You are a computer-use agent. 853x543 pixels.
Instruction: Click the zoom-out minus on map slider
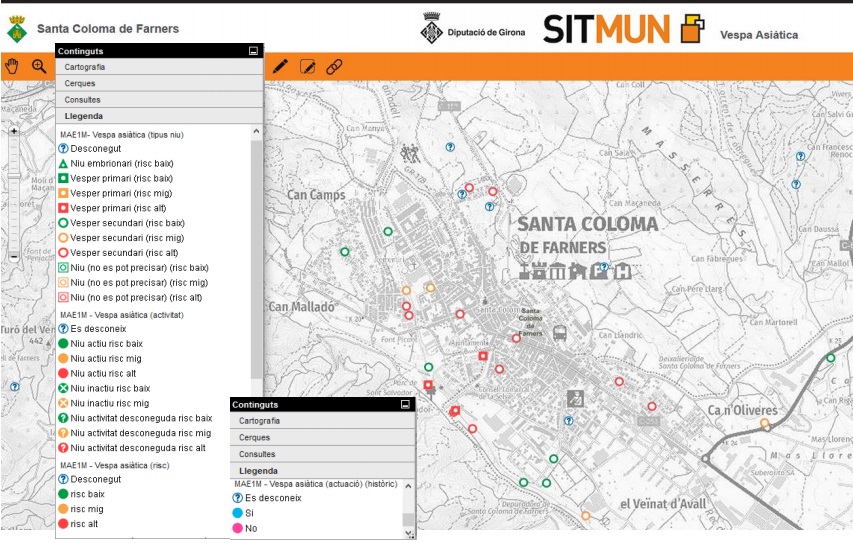[x=14, y=257]
